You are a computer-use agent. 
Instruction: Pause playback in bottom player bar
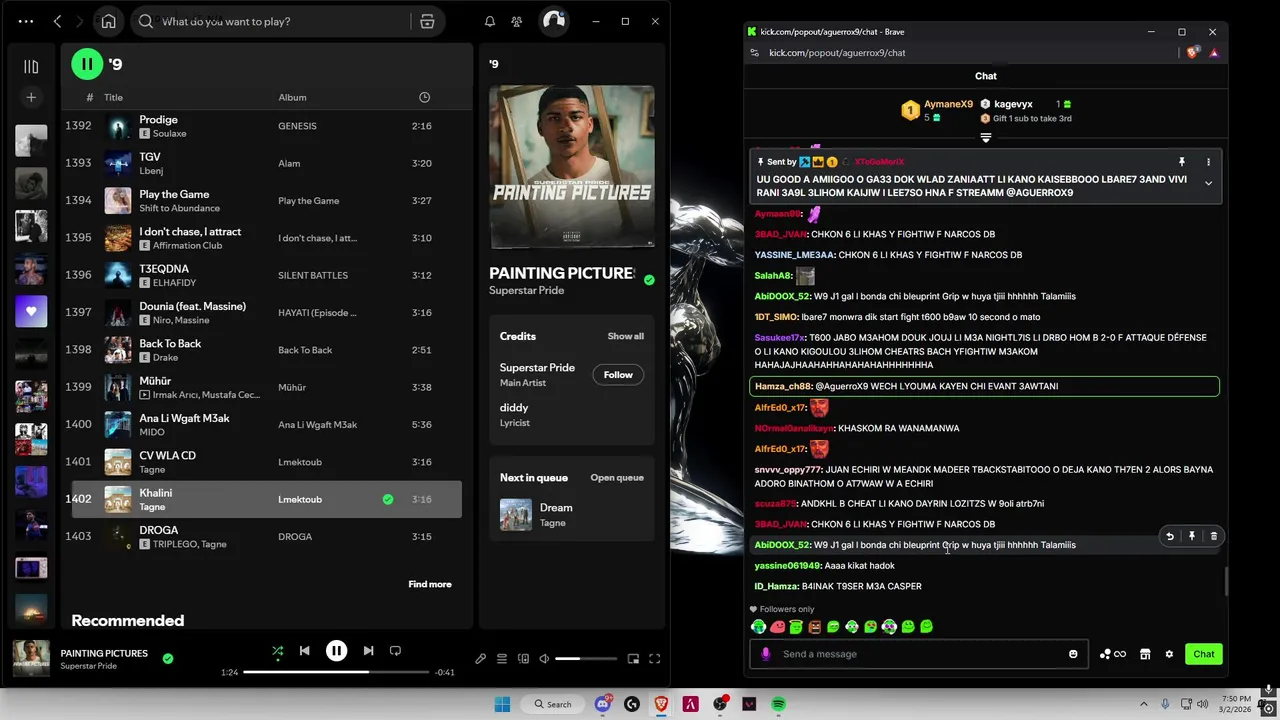336,651
